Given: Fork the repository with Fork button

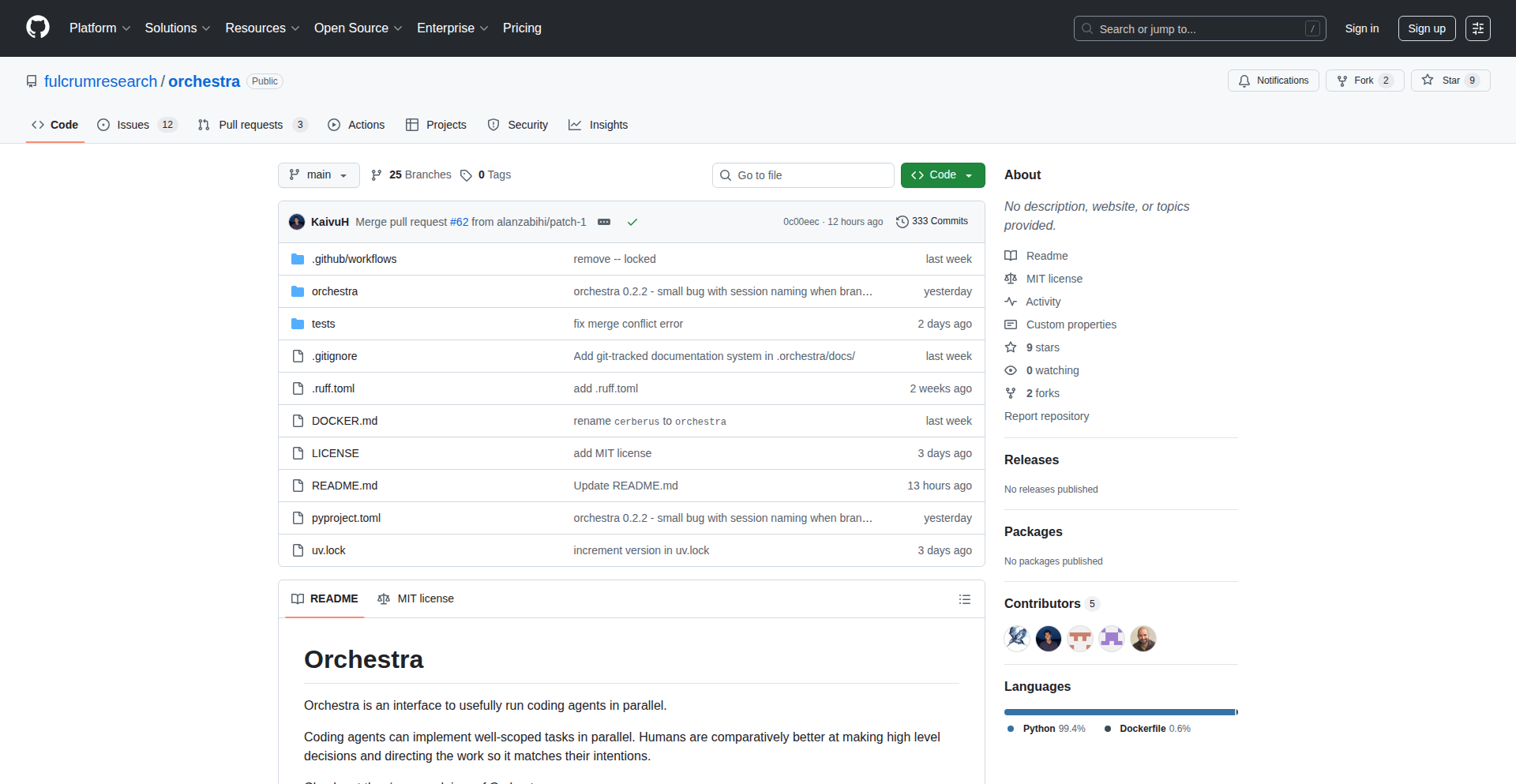Looking at the screenshot, I should pyautogui.click(x=1365, y=81).
